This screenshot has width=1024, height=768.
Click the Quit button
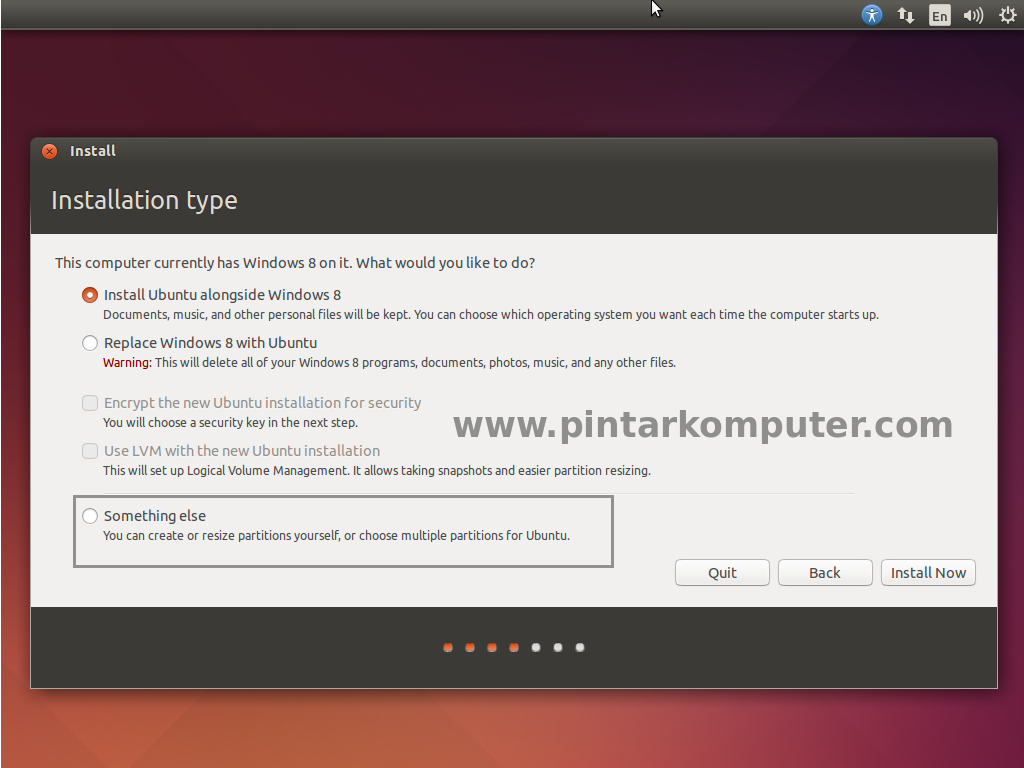pyautogui.click(x=722, y=573)
